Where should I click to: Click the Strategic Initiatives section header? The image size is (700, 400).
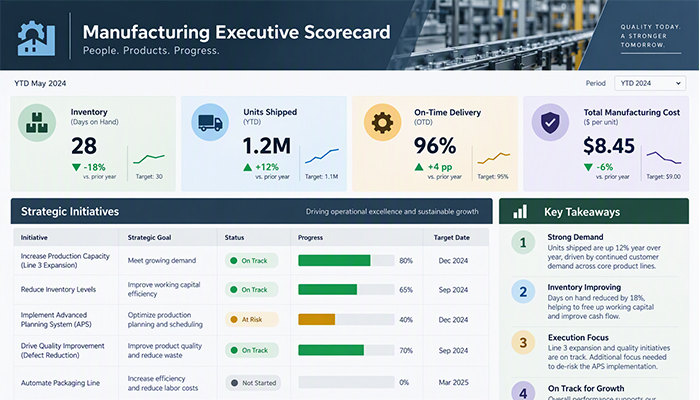[251, 211]
